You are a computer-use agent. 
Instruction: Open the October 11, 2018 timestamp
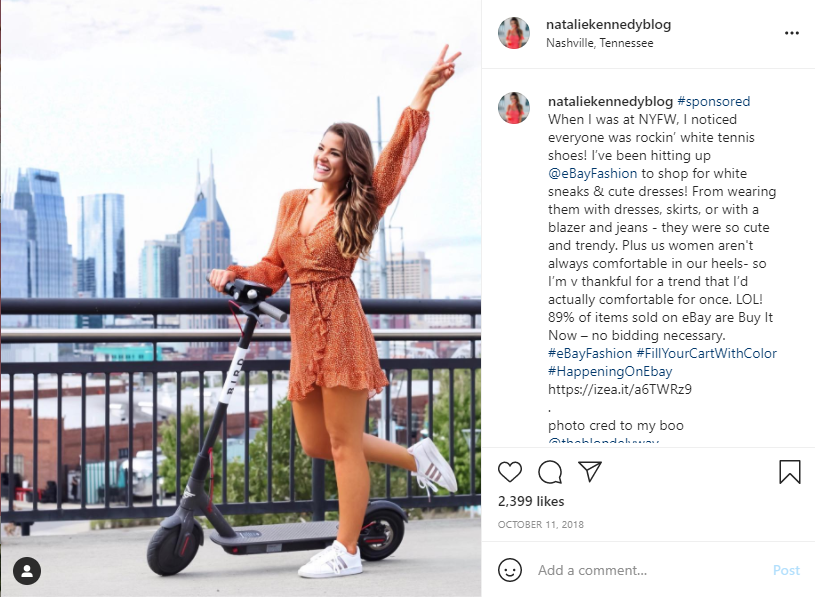(541, 524)
